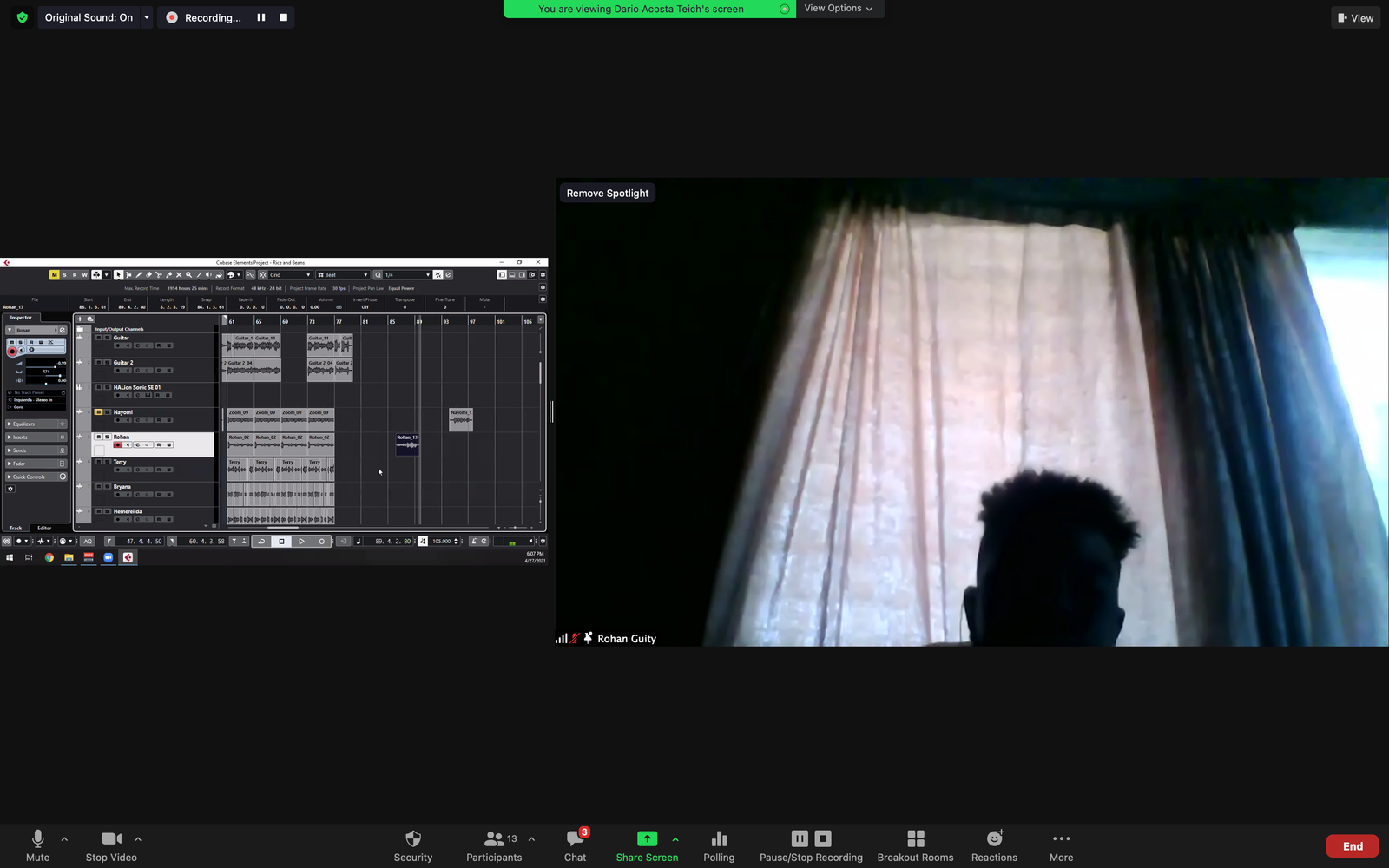The width and height of the screenshot is (1389, 868).
Task: Open Breakout Rooms
Action: coord(915,838)
